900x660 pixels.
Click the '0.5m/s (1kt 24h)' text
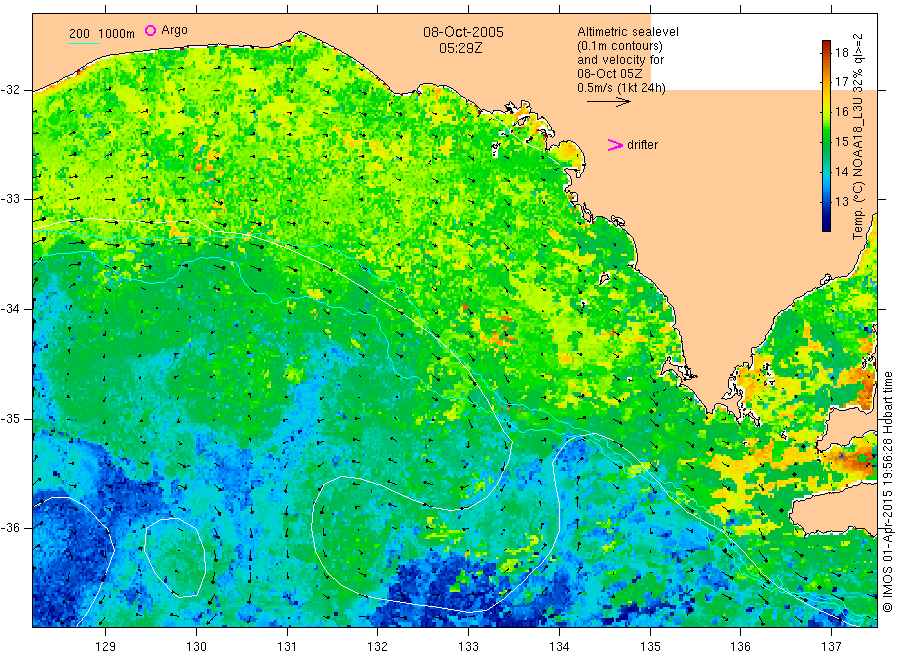(621, 88)
